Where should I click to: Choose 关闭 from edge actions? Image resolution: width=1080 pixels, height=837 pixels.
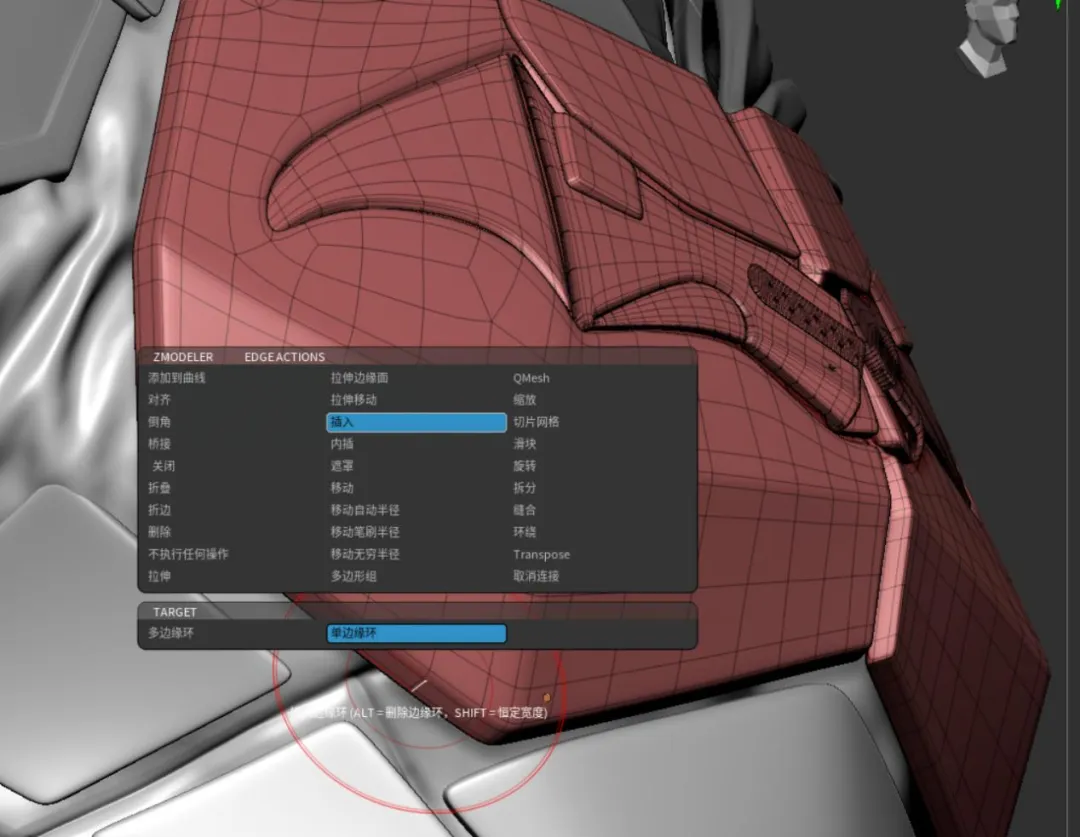click(163, 466)
